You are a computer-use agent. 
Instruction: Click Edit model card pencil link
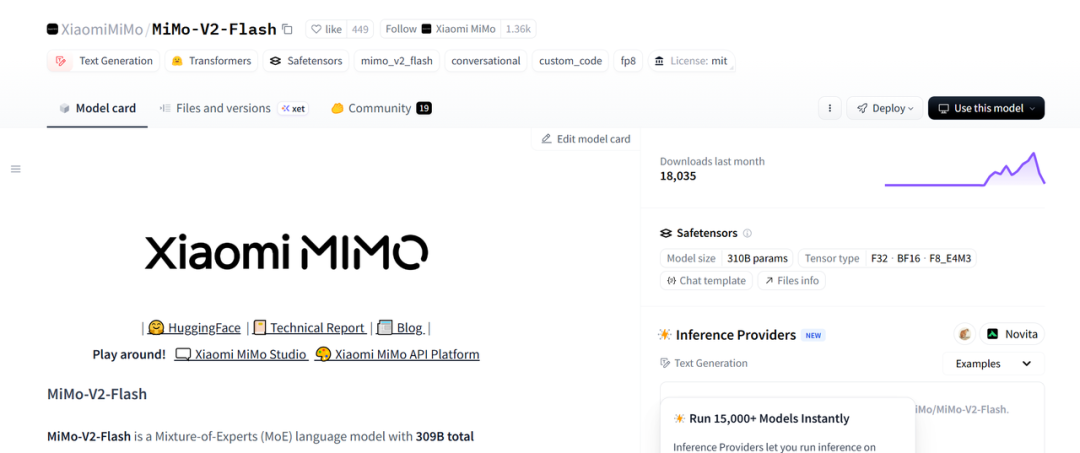pyautogui.click(x=586, y=139)
